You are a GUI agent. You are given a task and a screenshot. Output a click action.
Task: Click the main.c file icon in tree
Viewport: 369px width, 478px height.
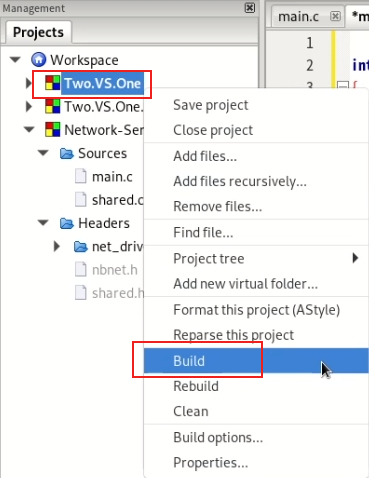click(x=81, y=176)
